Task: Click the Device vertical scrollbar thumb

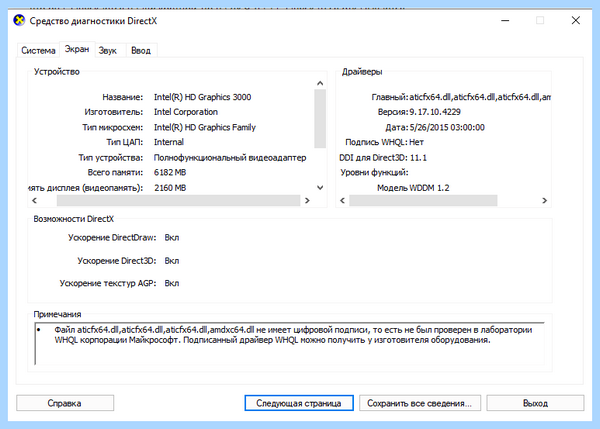Action: (320, 118)
